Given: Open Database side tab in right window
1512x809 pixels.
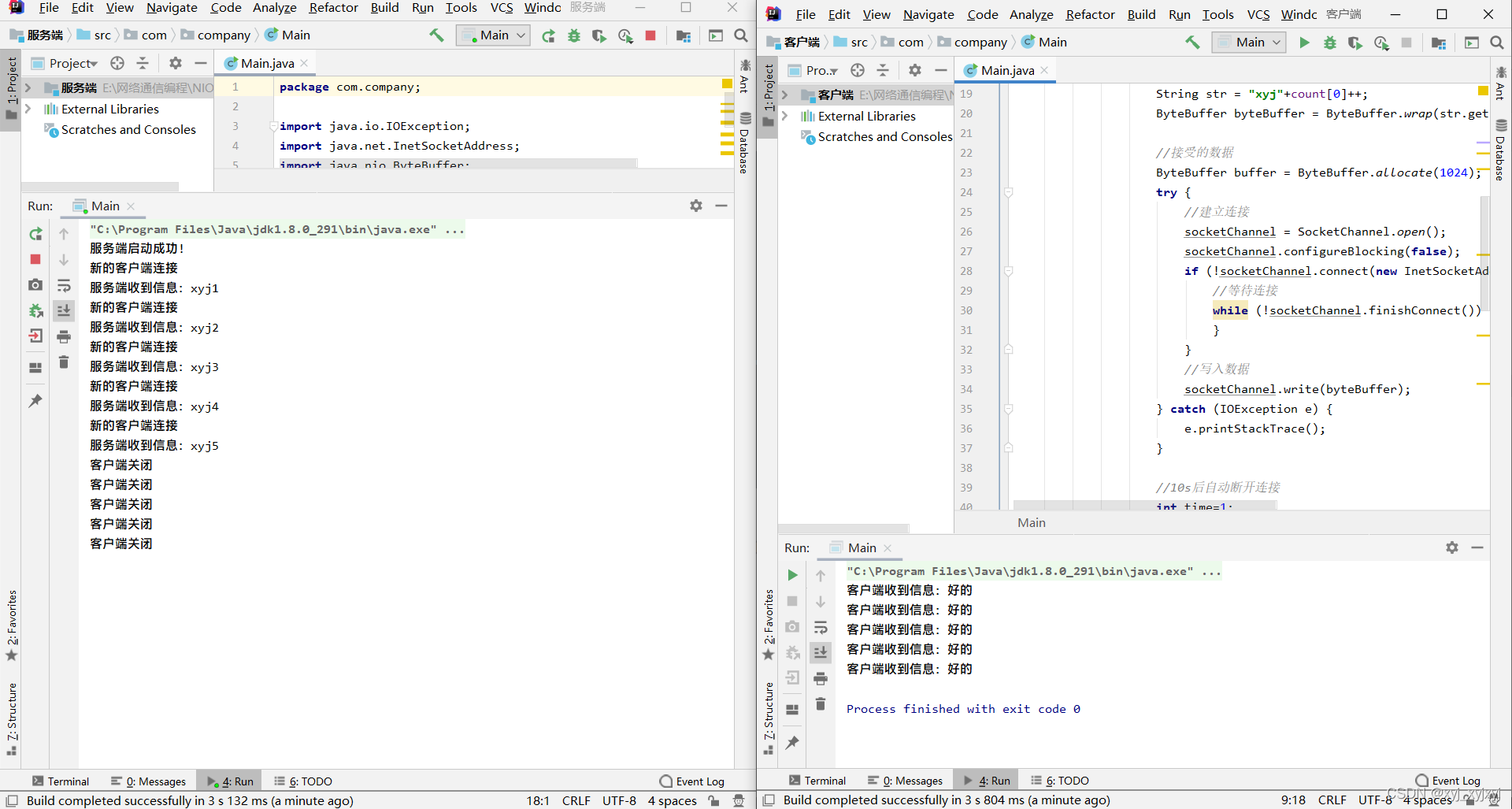Looking at the screenshot, I should coord(1500,151).
